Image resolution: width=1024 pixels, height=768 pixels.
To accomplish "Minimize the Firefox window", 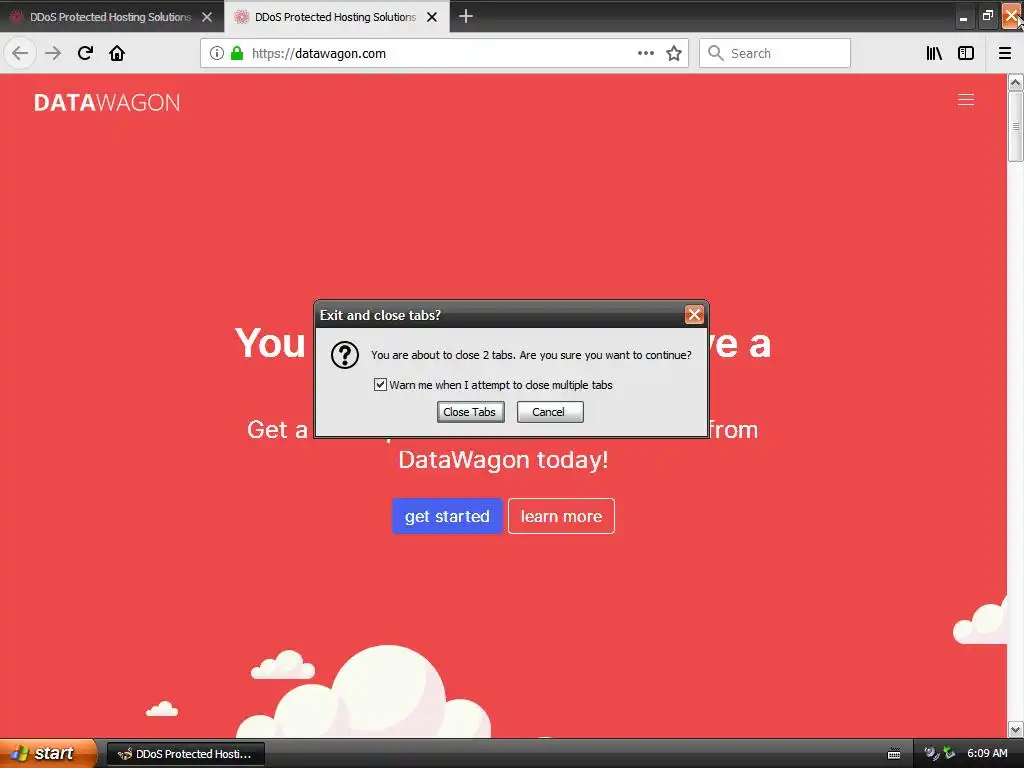I will point(963,16).
